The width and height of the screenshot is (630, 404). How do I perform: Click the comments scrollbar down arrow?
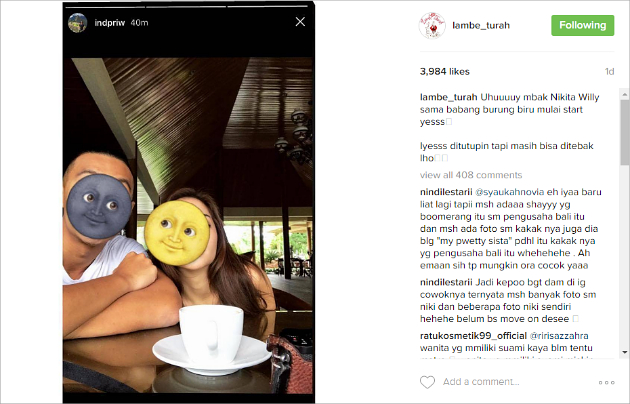tap(624, 352)
